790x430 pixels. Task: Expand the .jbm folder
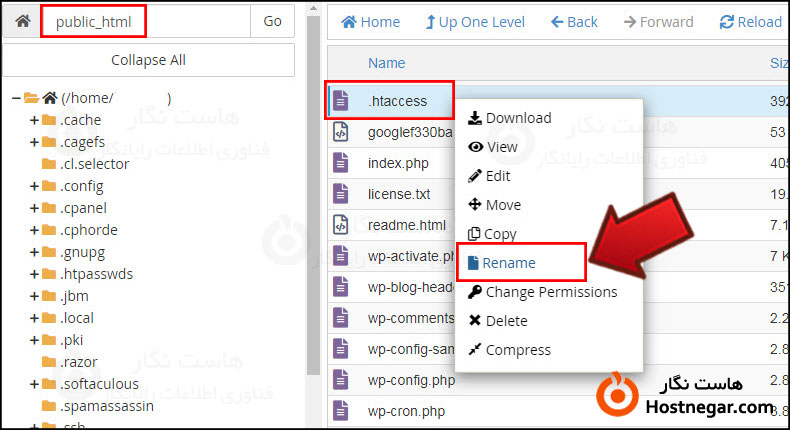34,296
